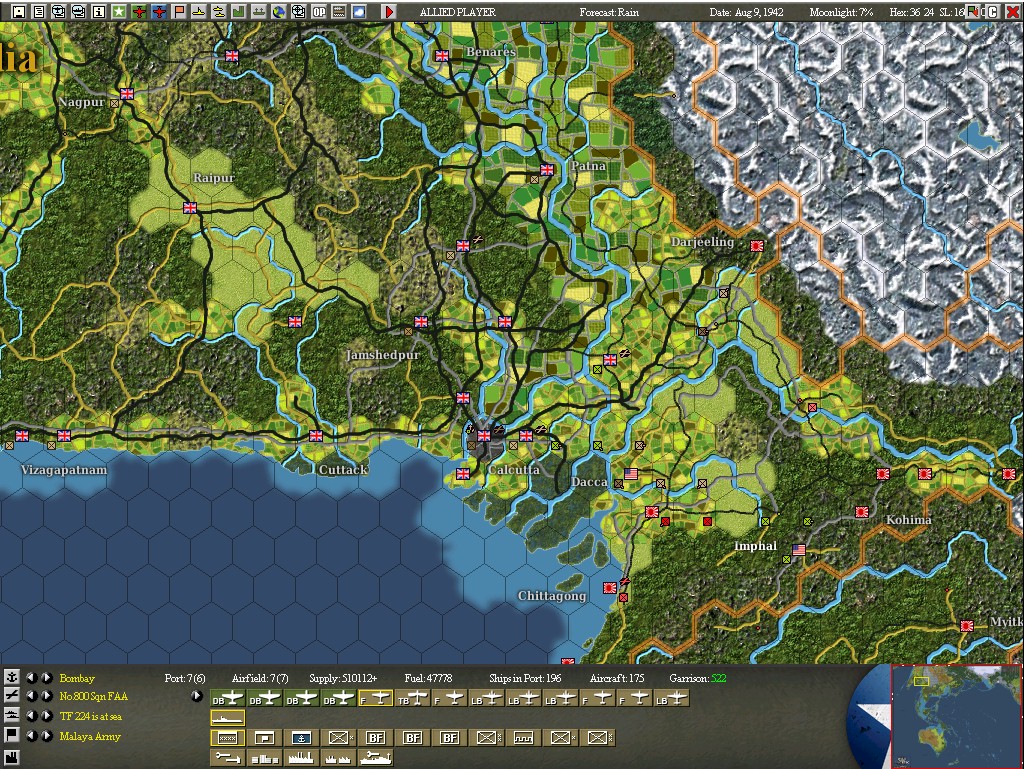
Task: Click the single yellow ship toolbar icon
Action: (x=199, y=11)
